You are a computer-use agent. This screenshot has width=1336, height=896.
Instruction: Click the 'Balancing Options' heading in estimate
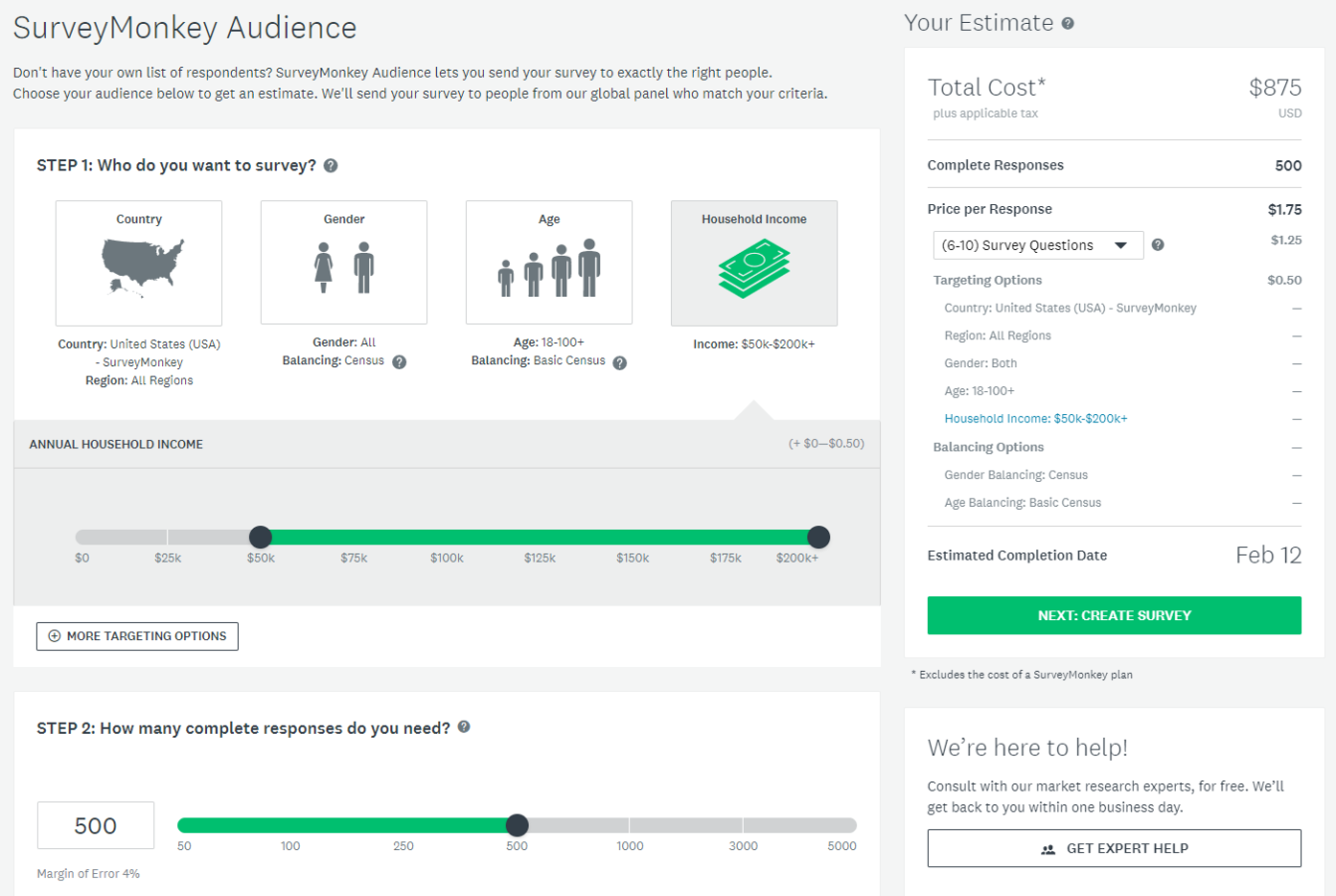point(989,448)
